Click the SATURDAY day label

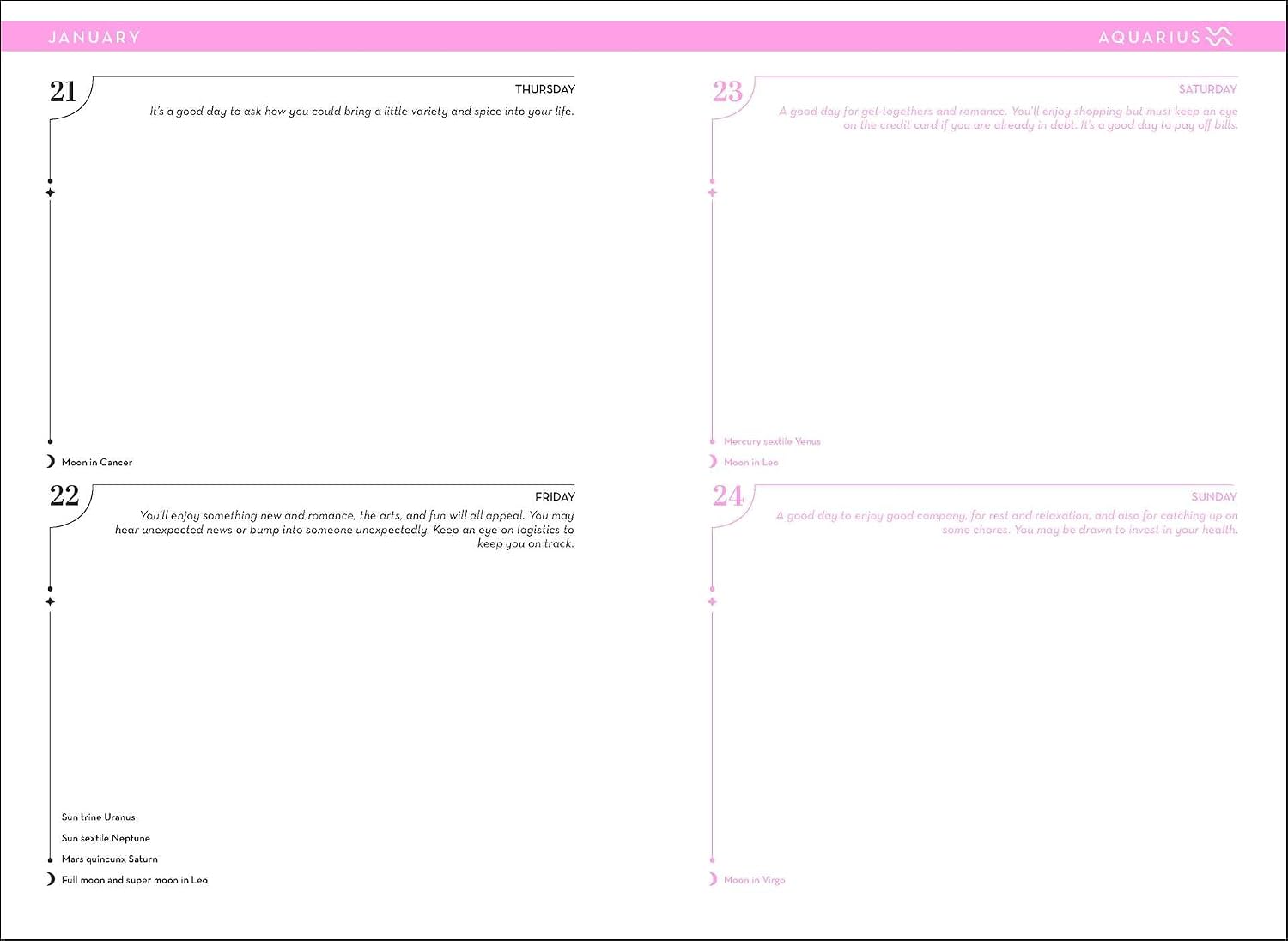(x=1208, y=89)
